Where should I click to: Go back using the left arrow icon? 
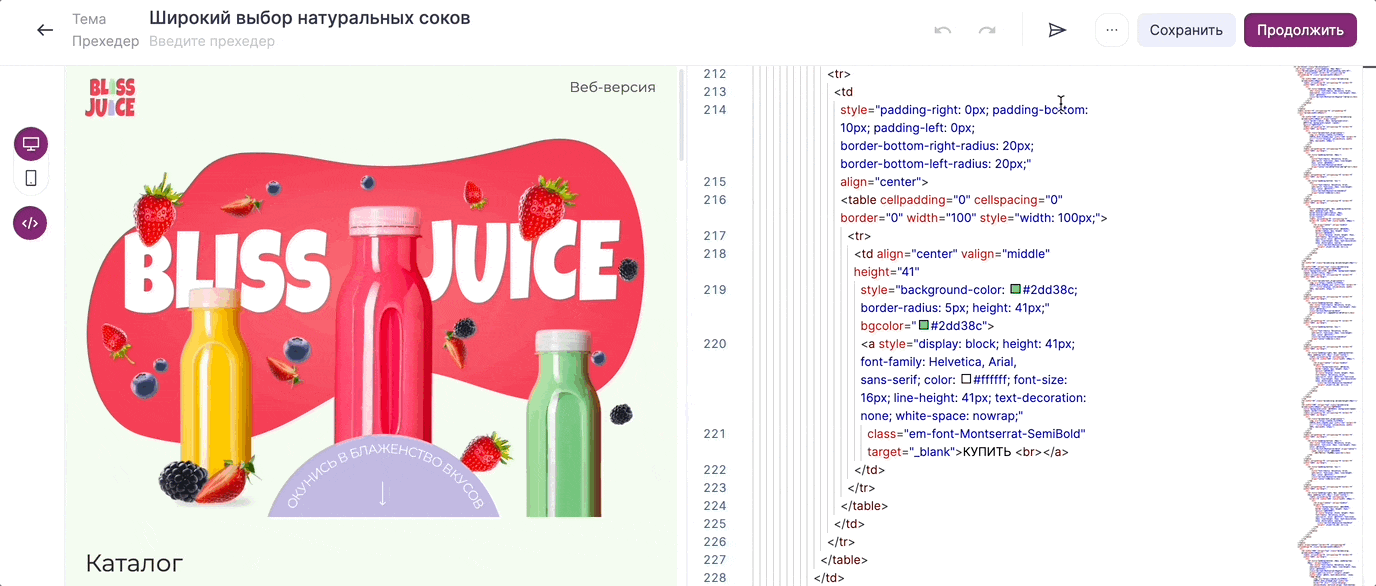(x=45, y=30)
